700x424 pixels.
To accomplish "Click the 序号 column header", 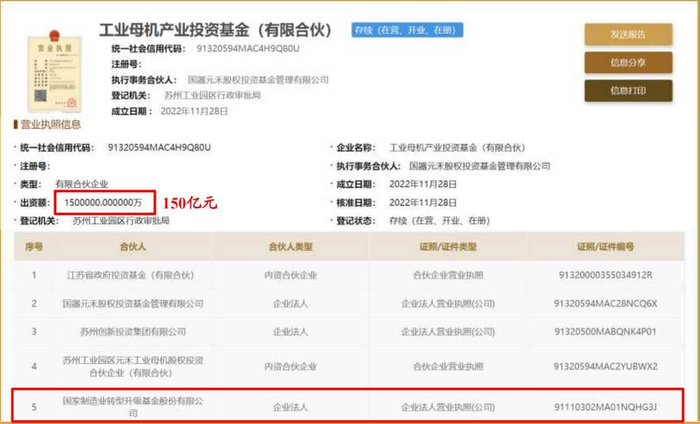I will point(34,247).
